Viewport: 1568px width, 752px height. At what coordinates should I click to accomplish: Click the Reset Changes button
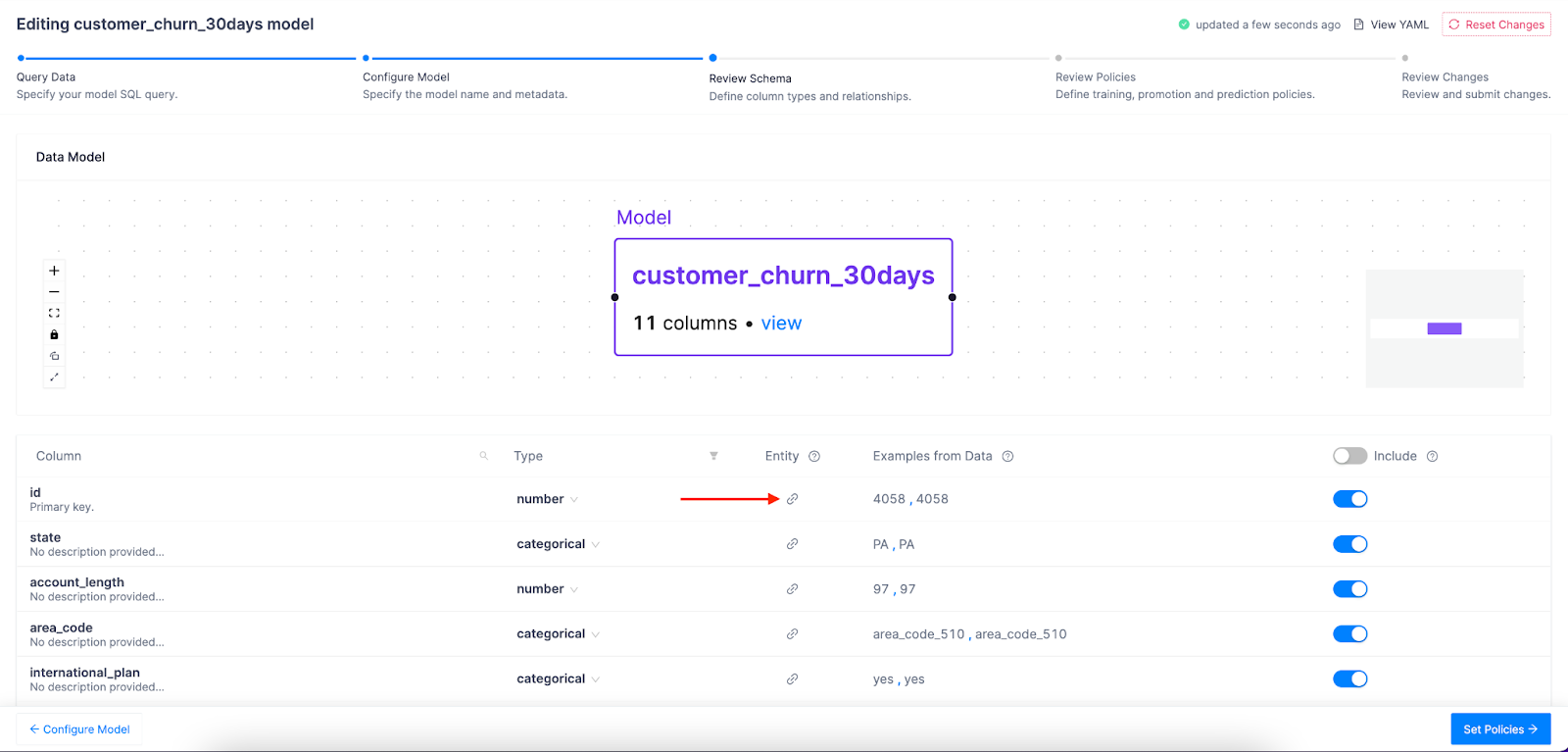(1495, 25)
